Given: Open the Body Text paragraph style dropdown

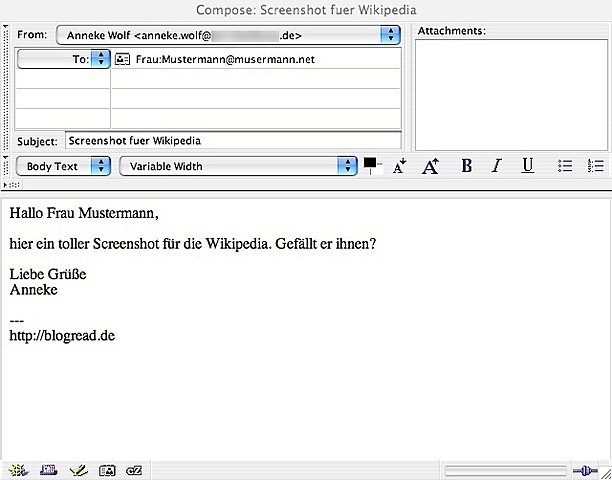Looking at the screenshot, I should (63, 167).
